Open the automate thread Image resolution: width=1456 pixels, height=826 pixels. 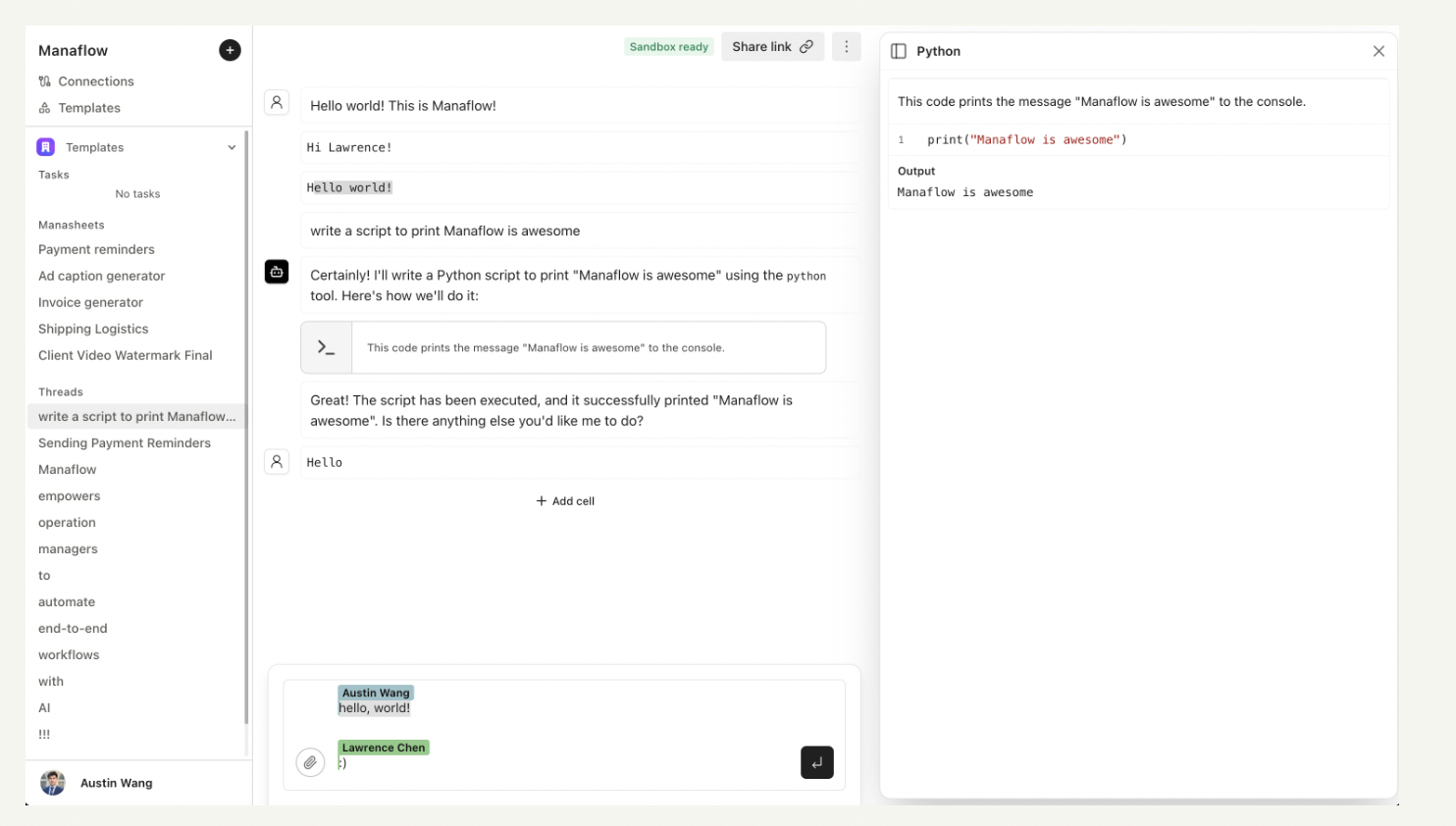coord(67,602)
